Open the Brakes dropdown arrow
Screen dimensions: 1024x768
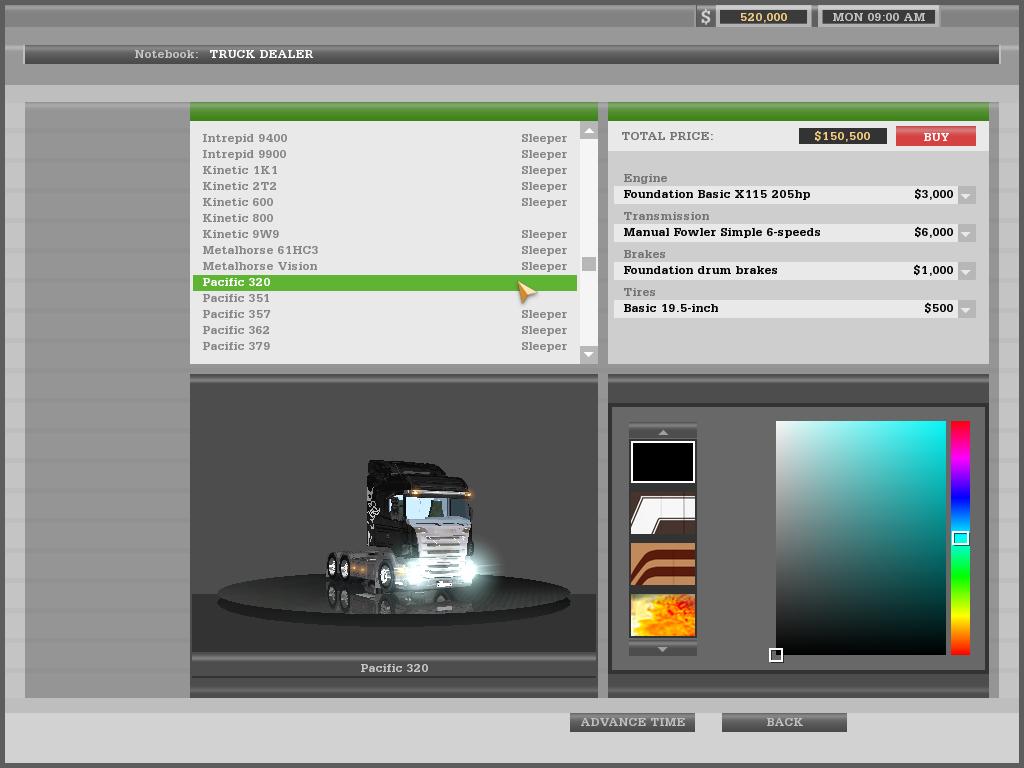pos(966,271)
